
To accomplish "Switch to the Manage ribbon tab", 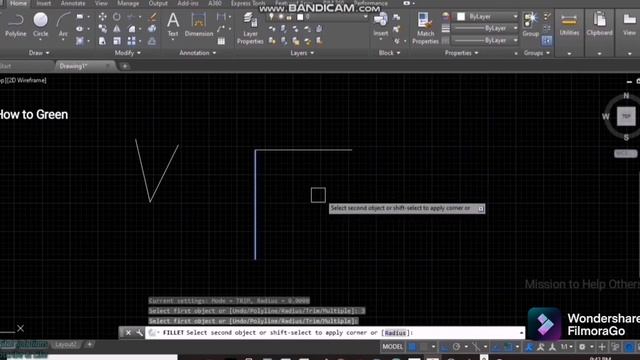I will (x=128, y=3).
